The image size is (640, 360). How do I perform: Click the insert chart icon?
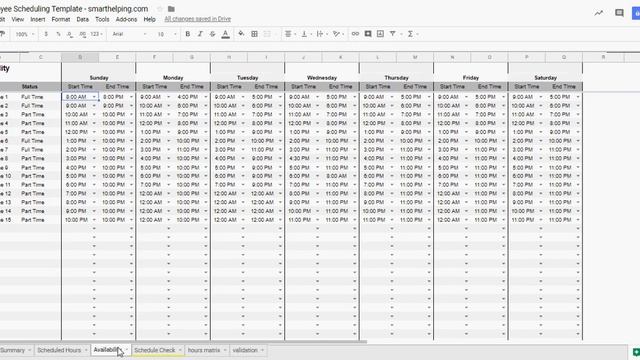tap(380, 34)
